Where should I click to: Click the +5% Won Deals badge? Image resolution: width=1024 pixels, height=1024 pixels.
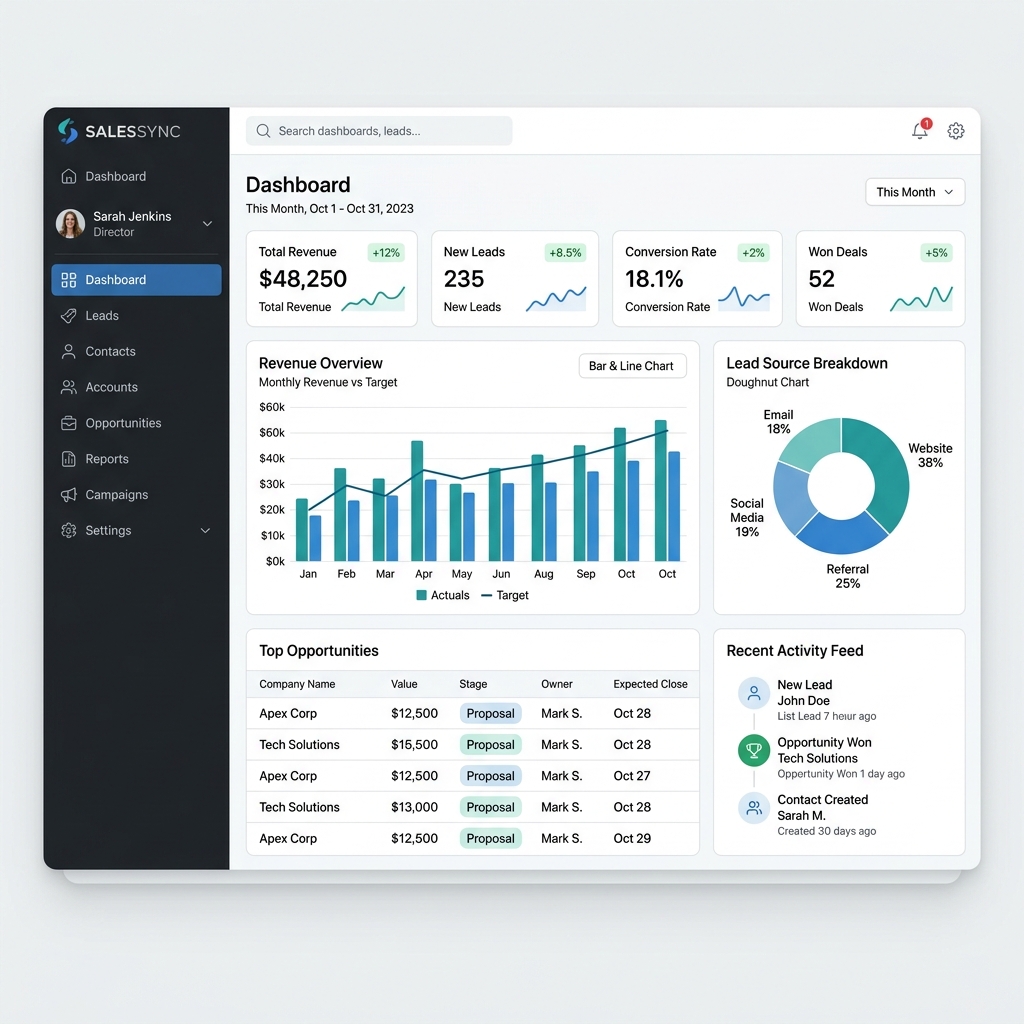(936, 253)
